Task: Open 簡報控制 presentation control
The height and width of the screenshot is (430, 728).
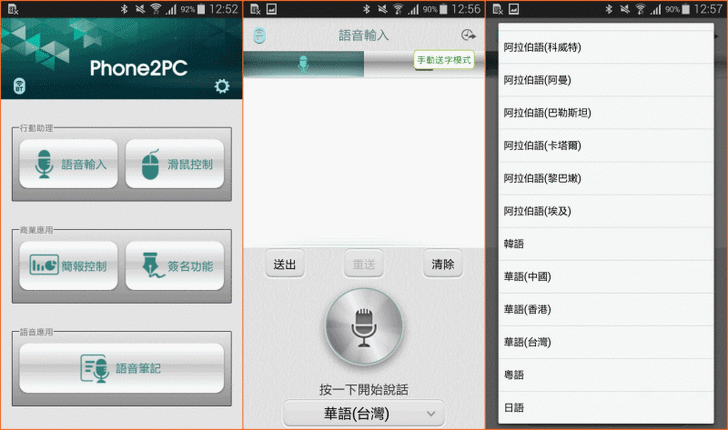Action: 68,266
